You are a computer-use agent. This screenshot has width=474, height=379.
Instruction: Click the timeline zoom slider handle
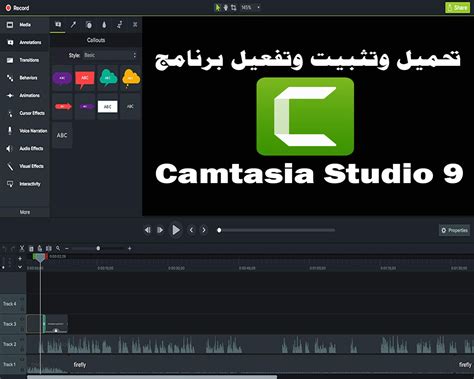pyautogui.click(x=98, y=248)
